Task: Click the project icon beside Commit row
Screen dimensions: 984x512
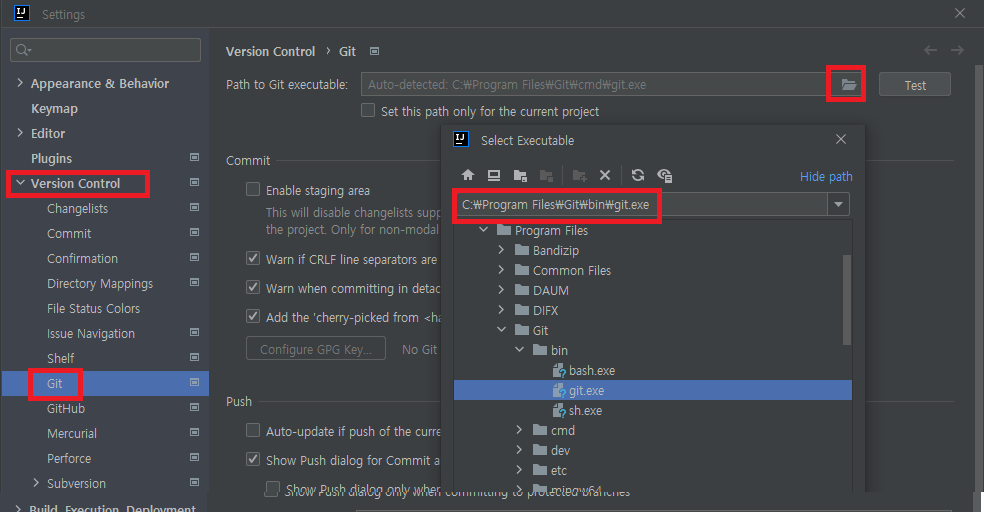Action: [195, 232]
